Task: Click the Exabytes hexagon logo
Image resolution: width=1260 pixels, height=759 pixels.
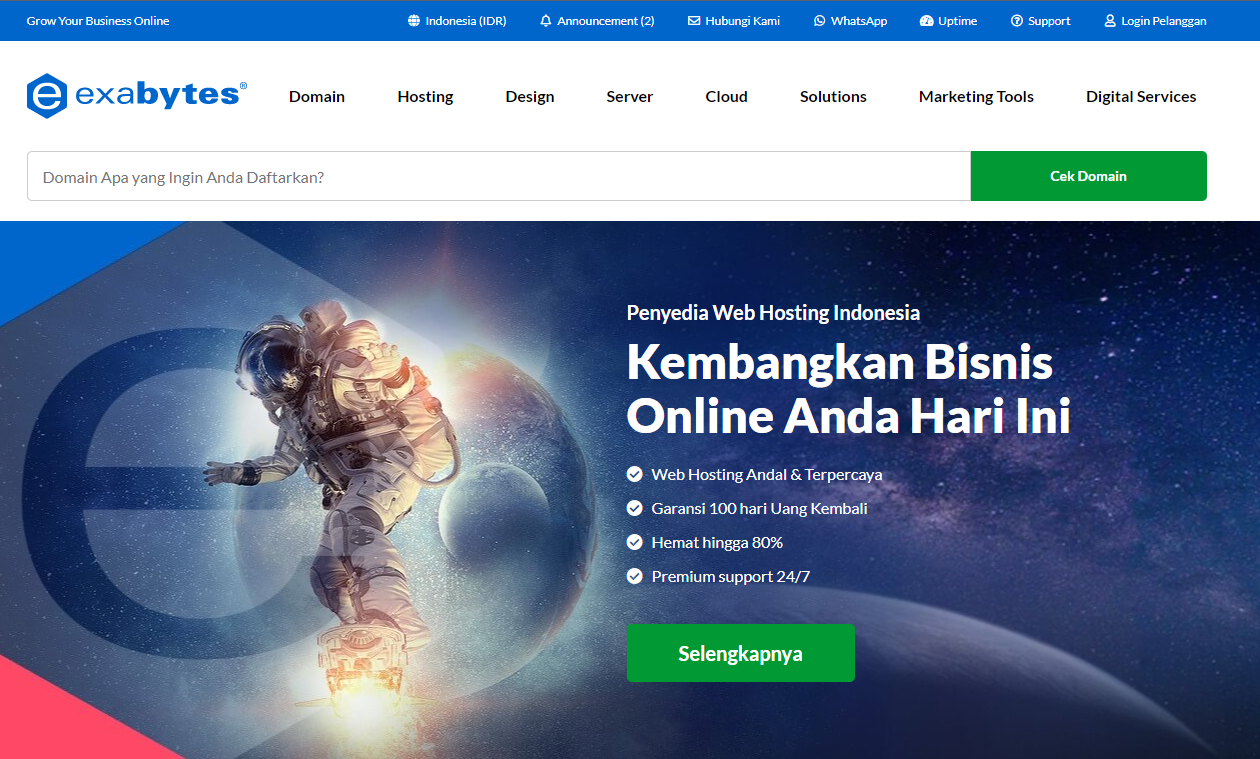Action: pos(47,96)
